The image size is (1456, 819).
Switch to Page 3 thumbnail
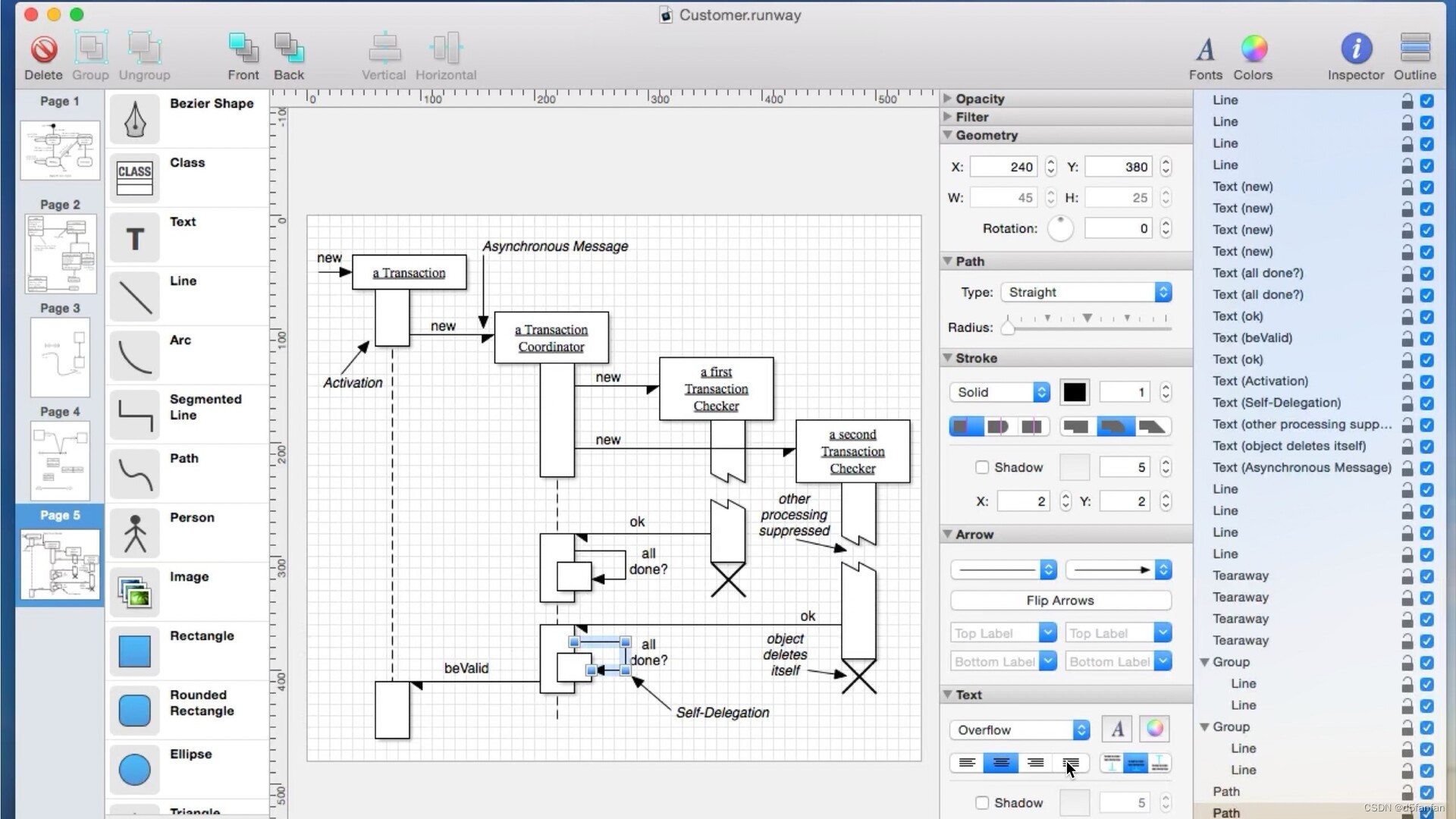click(60, 357)
